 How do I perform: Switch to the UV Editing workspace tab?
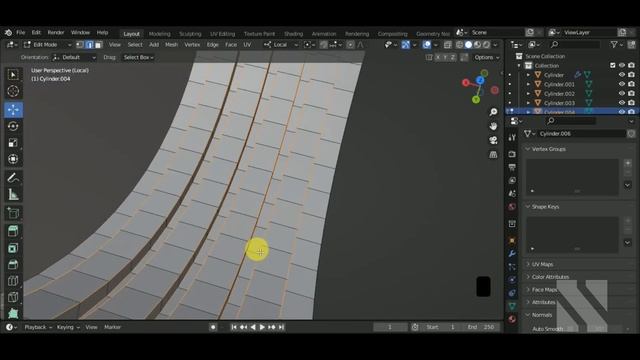click(222, 34)
